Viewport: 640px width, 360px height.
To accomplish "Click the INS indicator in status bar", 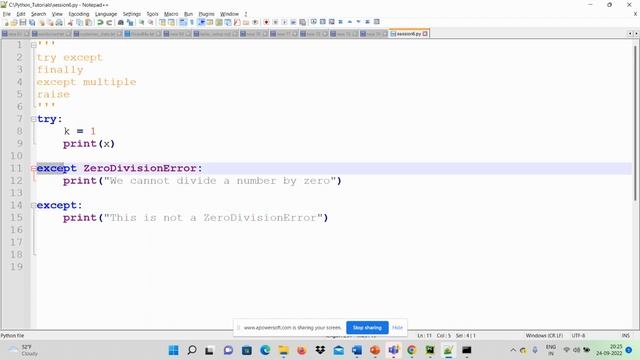I will tap(625, 336).
